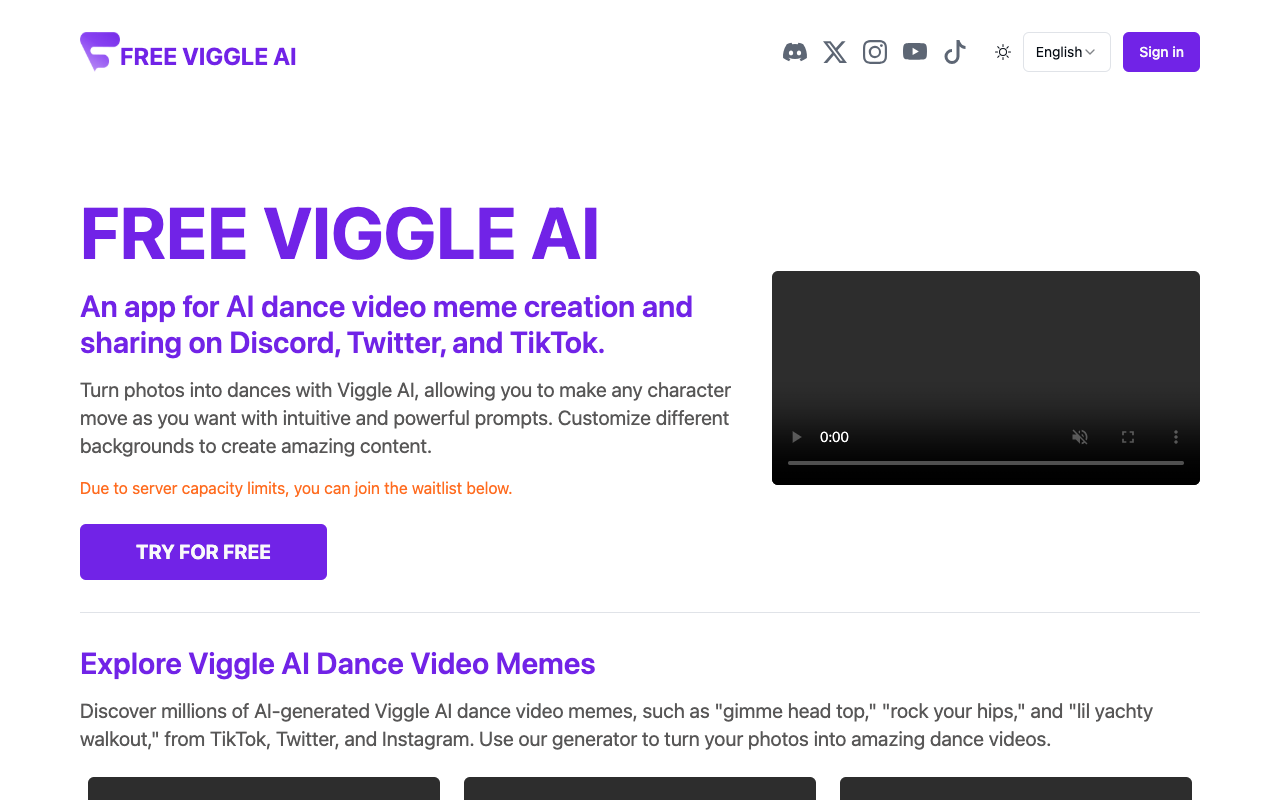Select the first dance meme thumbnail
The height and width of the screenshot is (800, 1280).
[x=263, y=792]
